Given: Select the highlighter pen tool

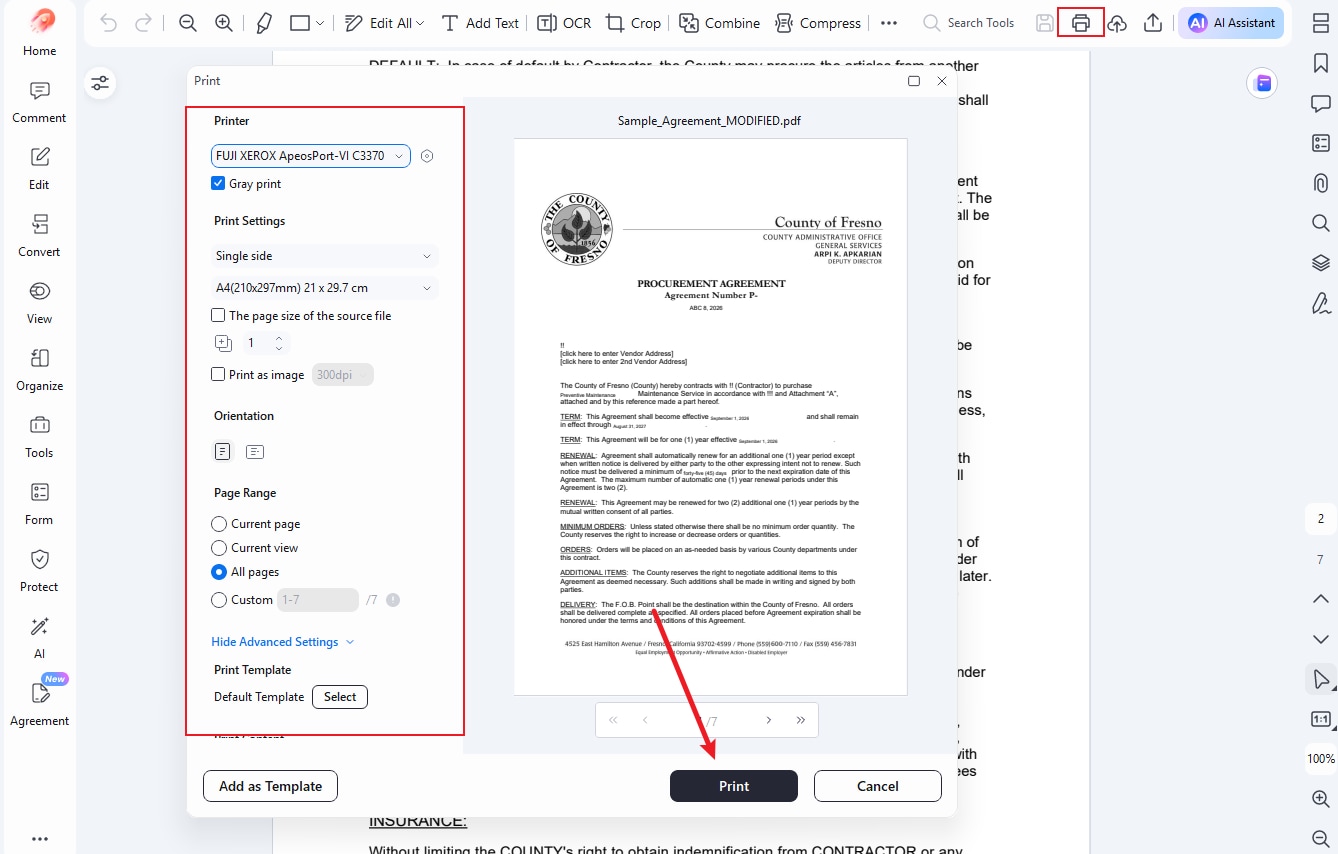Looking at the screenshot, I should point(264,23).
